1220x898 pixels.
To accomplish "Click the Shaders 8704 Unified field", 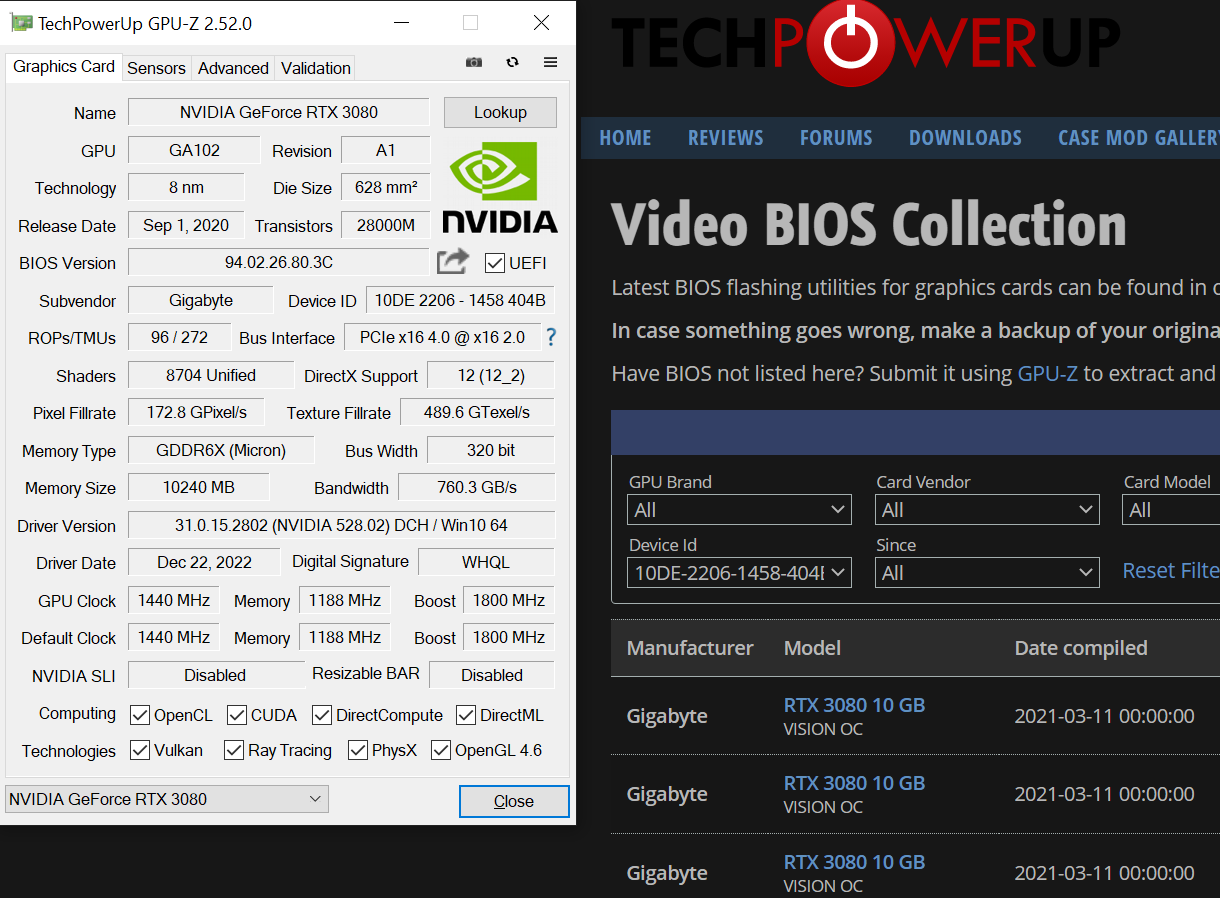I will (210, 375).
